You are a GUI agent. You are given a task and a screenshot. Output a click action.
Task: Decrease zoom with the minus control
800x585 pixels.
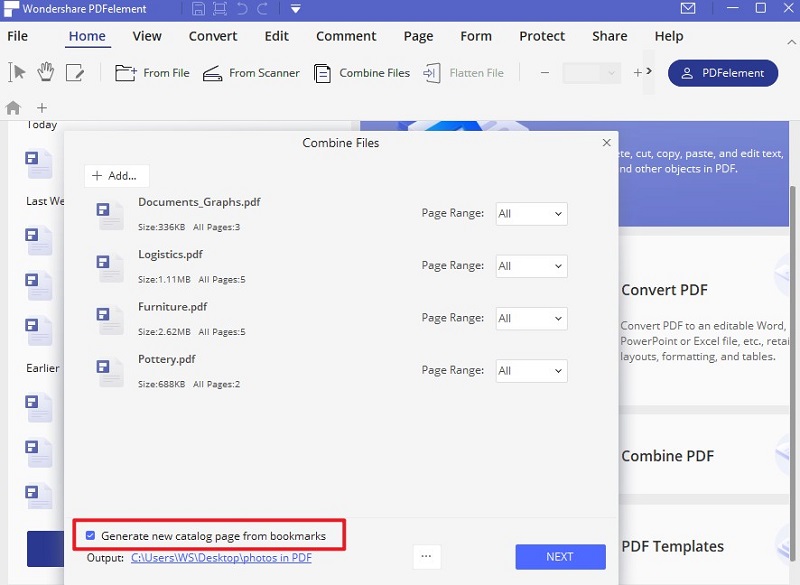[545, 72]
